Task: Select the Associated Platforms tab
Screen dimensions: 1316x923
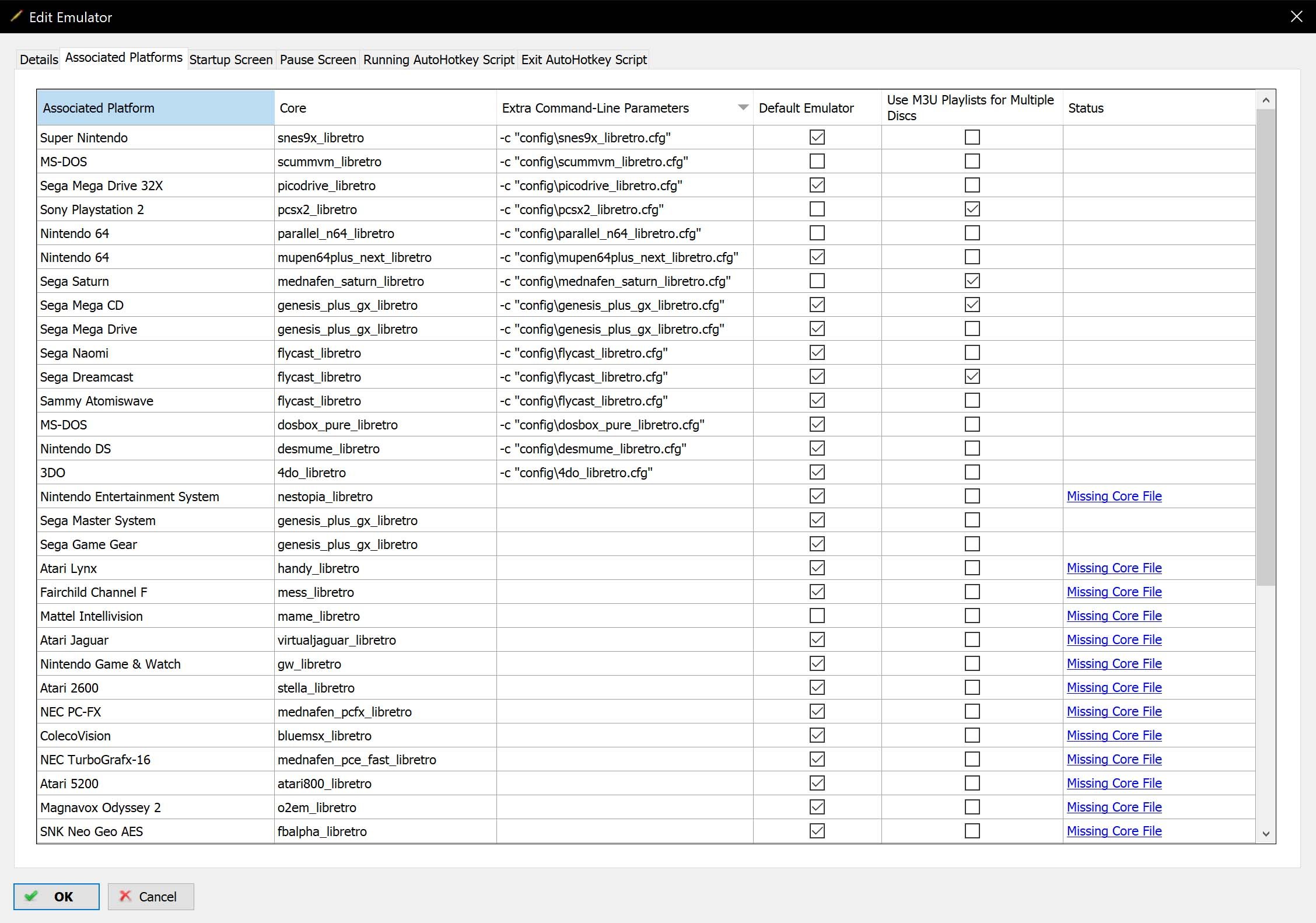Action: click(124, 58)
